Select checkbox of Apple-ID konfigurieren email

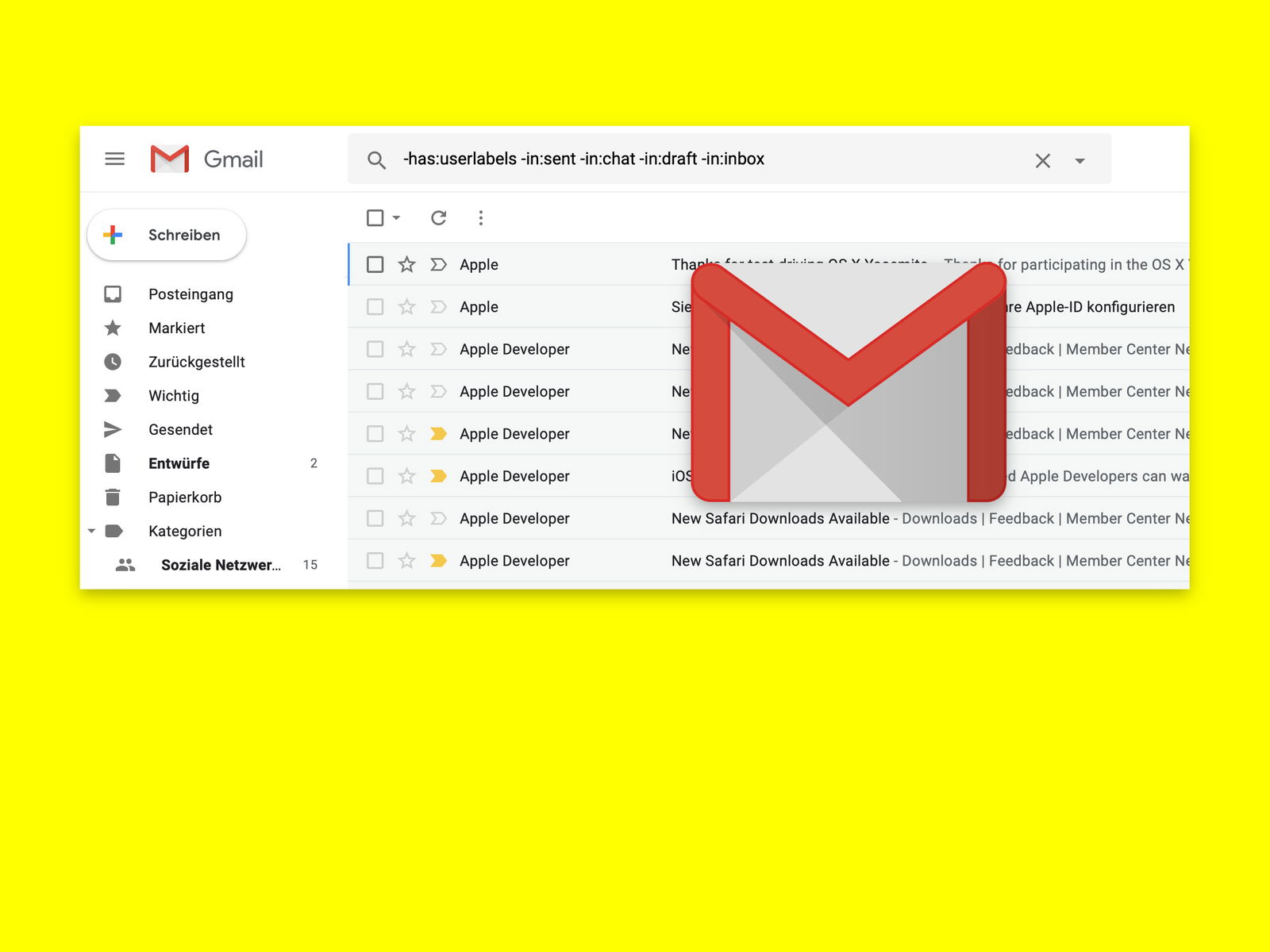point(375,307)
